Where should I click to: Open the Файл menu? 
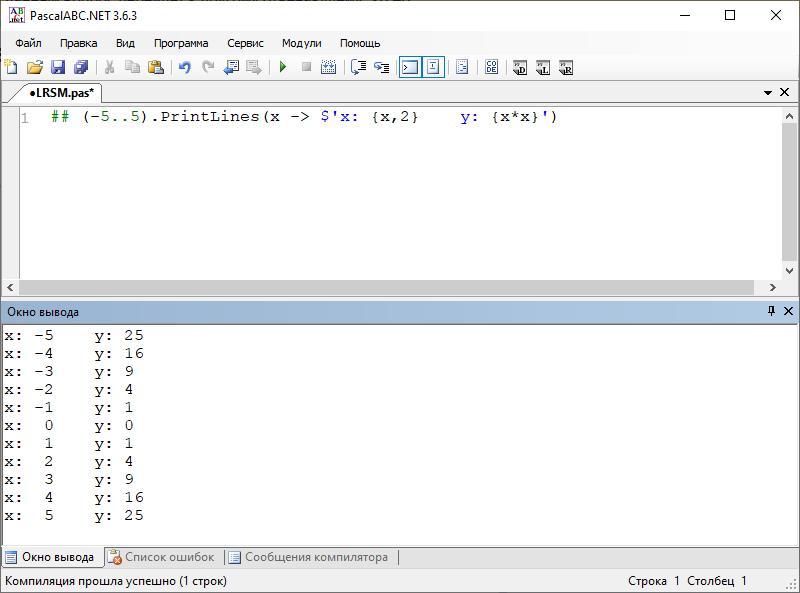coord(28,43)
